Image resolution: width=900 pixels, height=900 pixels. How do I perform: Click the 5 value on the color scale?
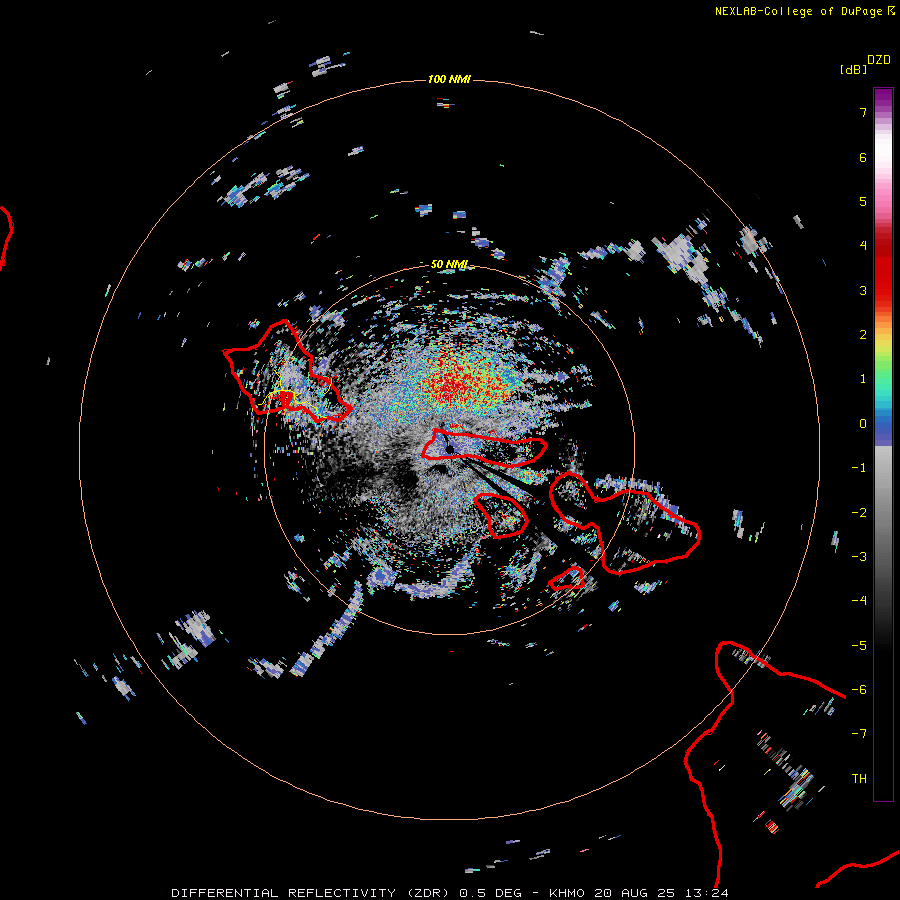tap(863, 201)
